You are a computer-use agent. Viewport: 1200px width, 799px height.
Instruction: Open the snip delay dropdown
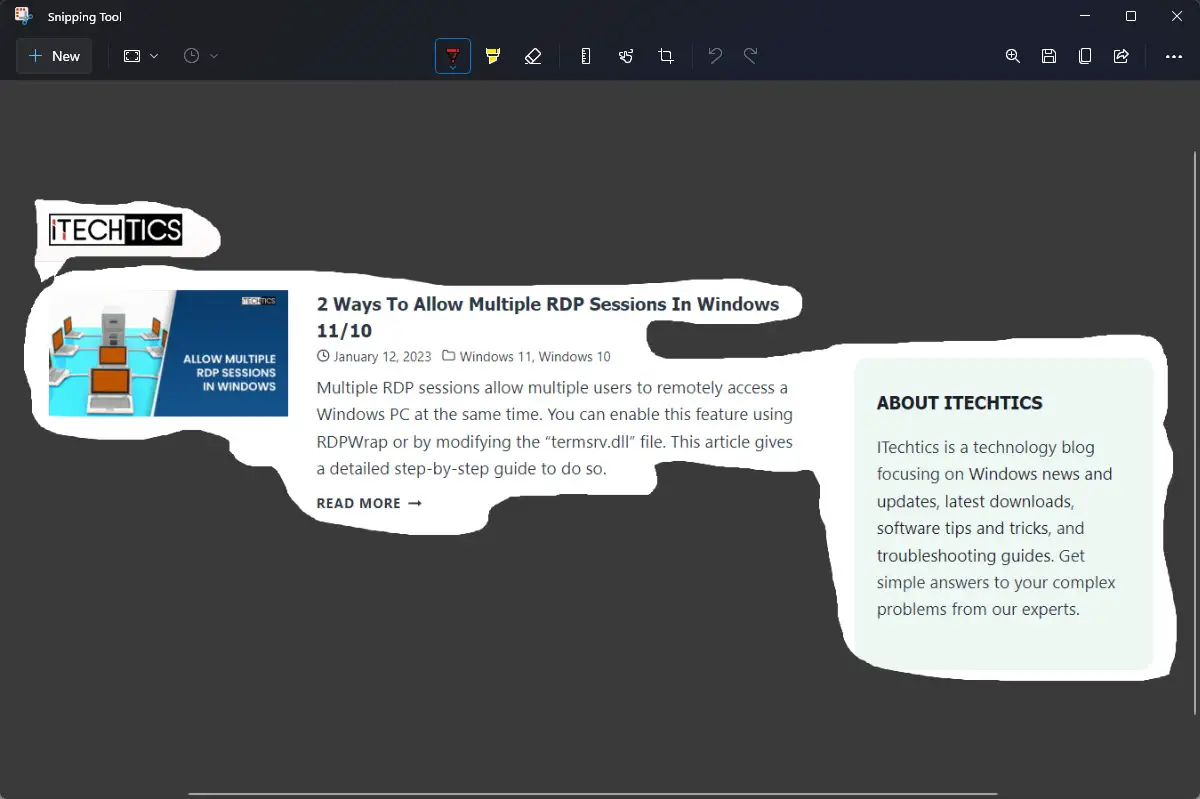click(212, 56)
